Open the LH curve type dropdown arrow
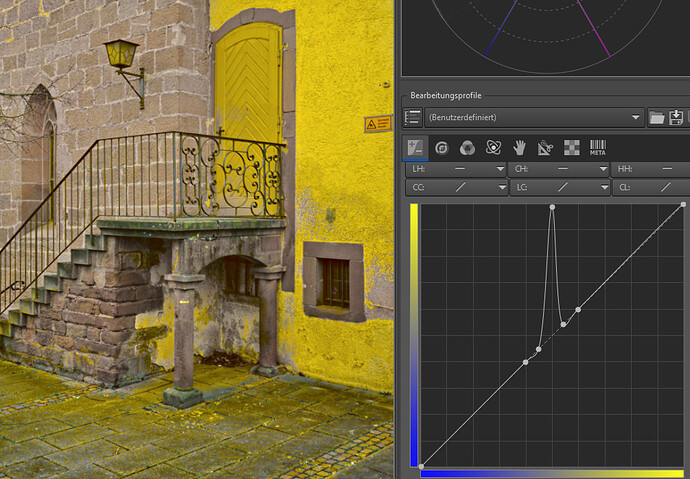690x479 pixels. click(x=500, y=170)
